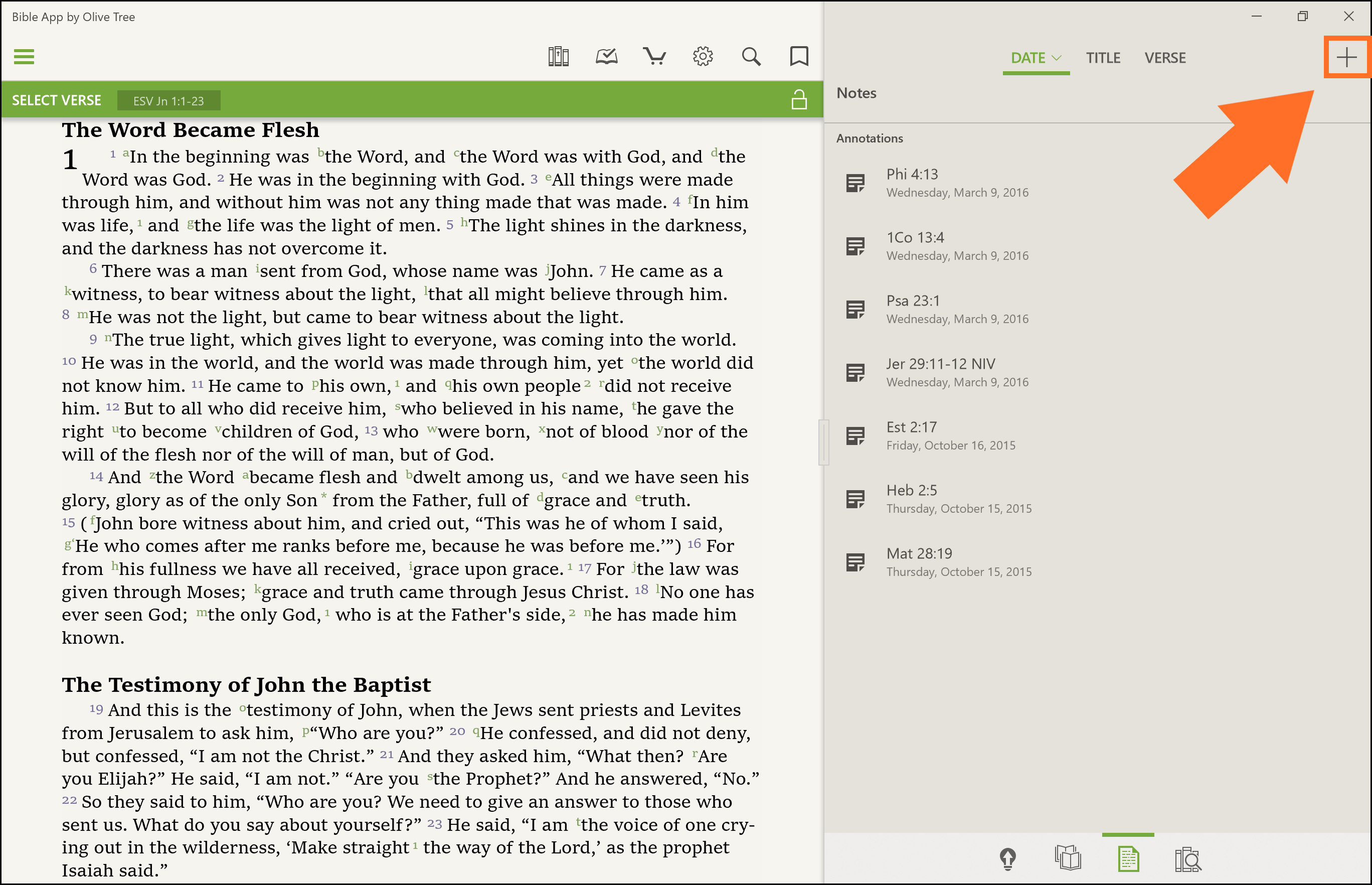Image resolution: width=1372 pixels, height=885 pixels.
Task: Open the Resource Guide lightbulb tab
Action: (x=1008, y=859)
